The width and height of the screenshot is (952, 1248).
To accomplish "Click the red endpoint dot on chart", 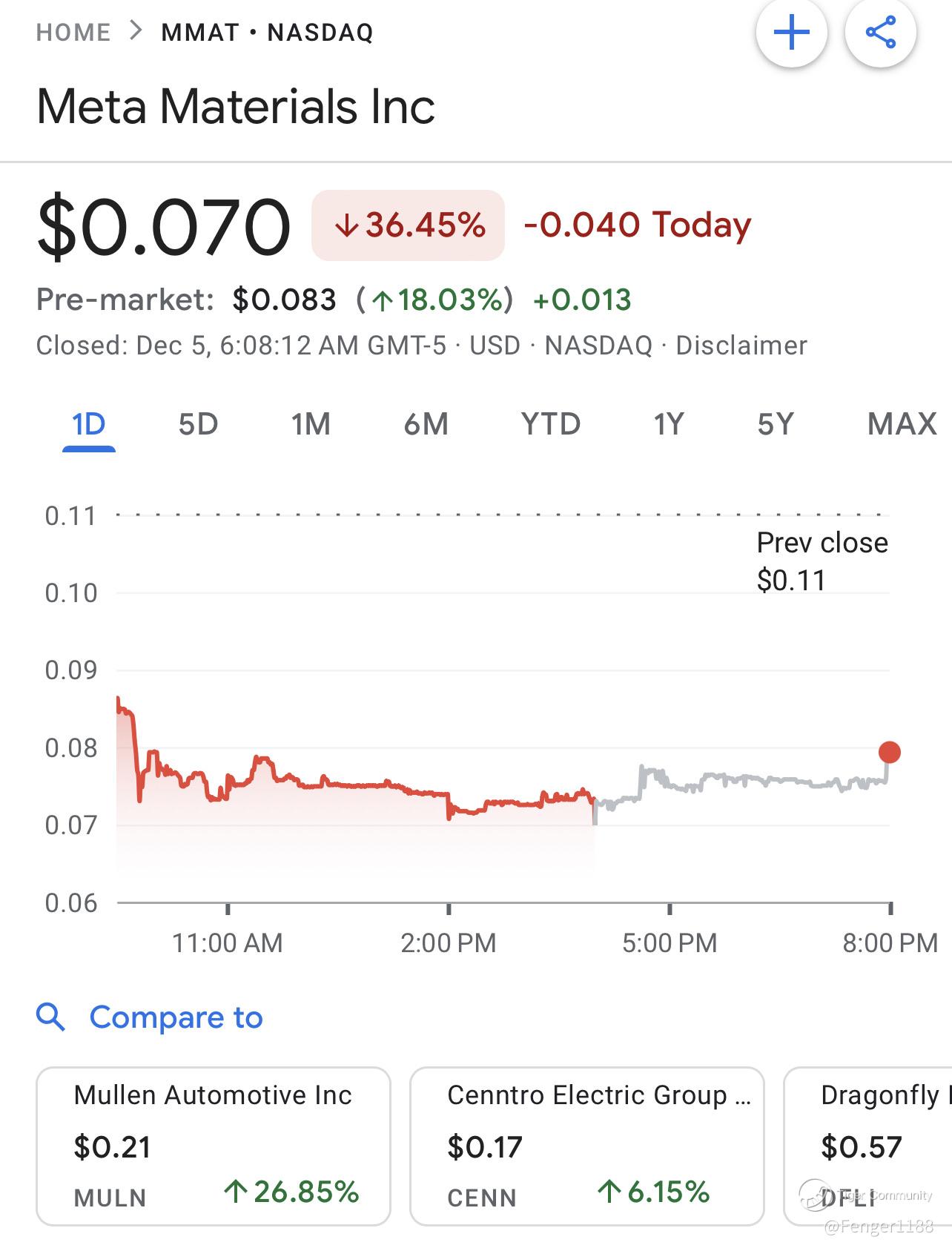I will pyautogui.click(x=889, y=752).
